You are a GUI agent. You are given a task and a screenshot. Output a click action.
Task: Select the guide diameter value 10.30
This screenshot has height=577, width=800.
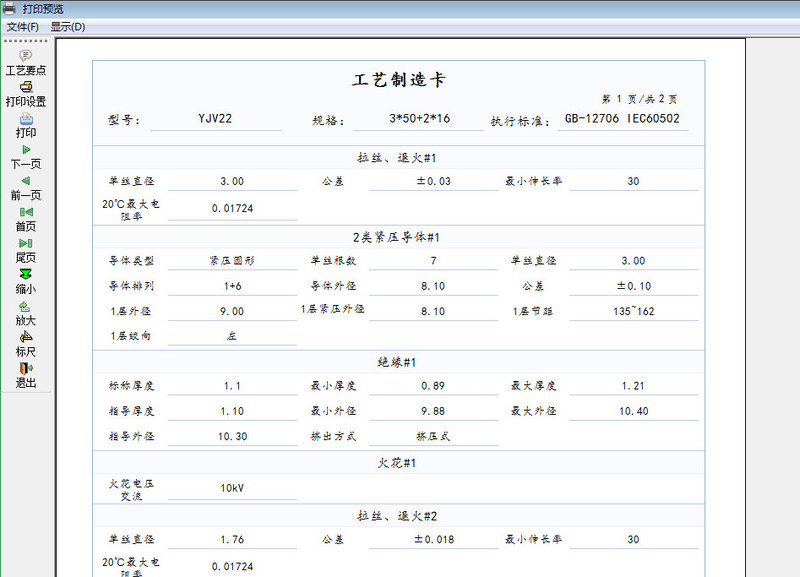click(232, 437)
